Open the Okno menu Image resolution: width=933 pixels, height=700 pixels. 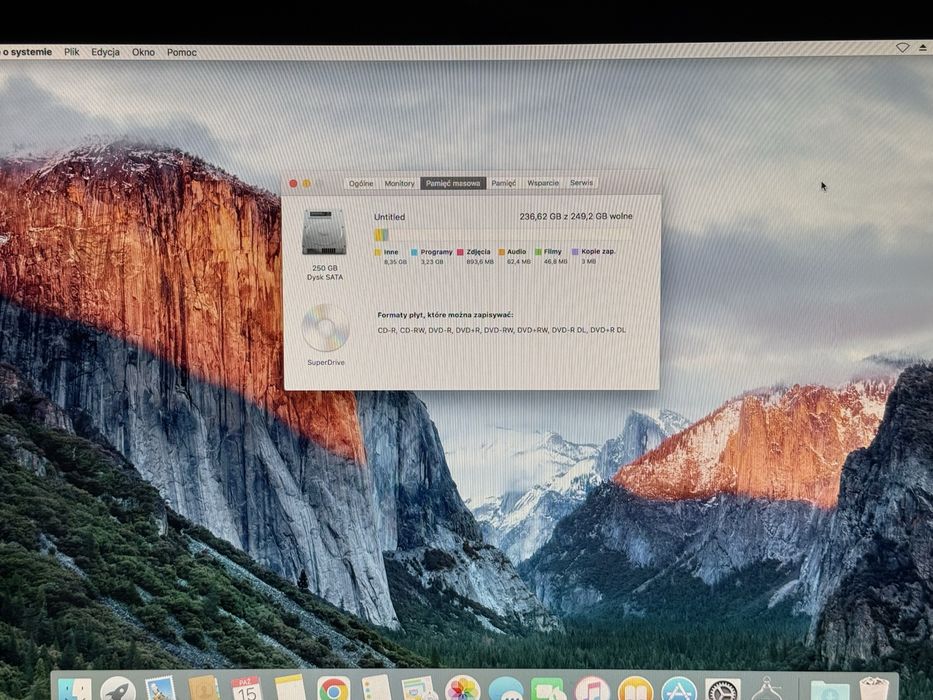(x=143, y=52)
